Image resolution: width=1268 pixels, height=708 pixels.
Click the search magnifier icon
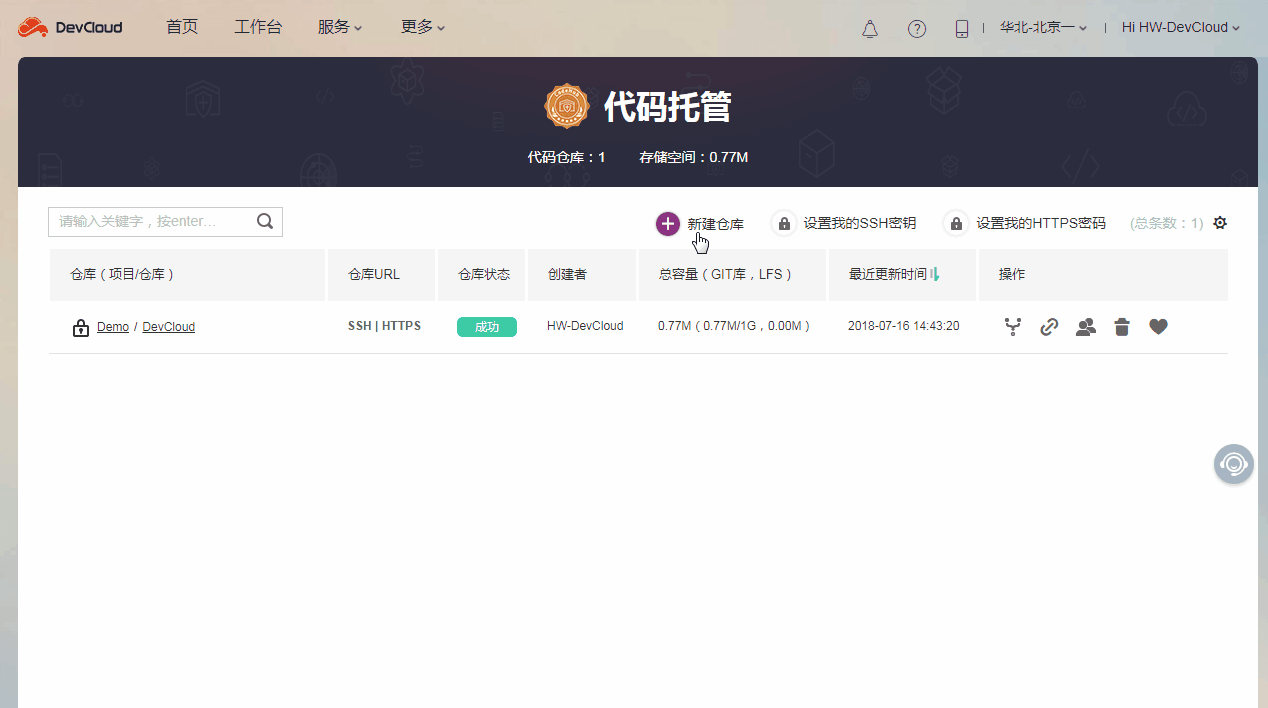(264, 221)
